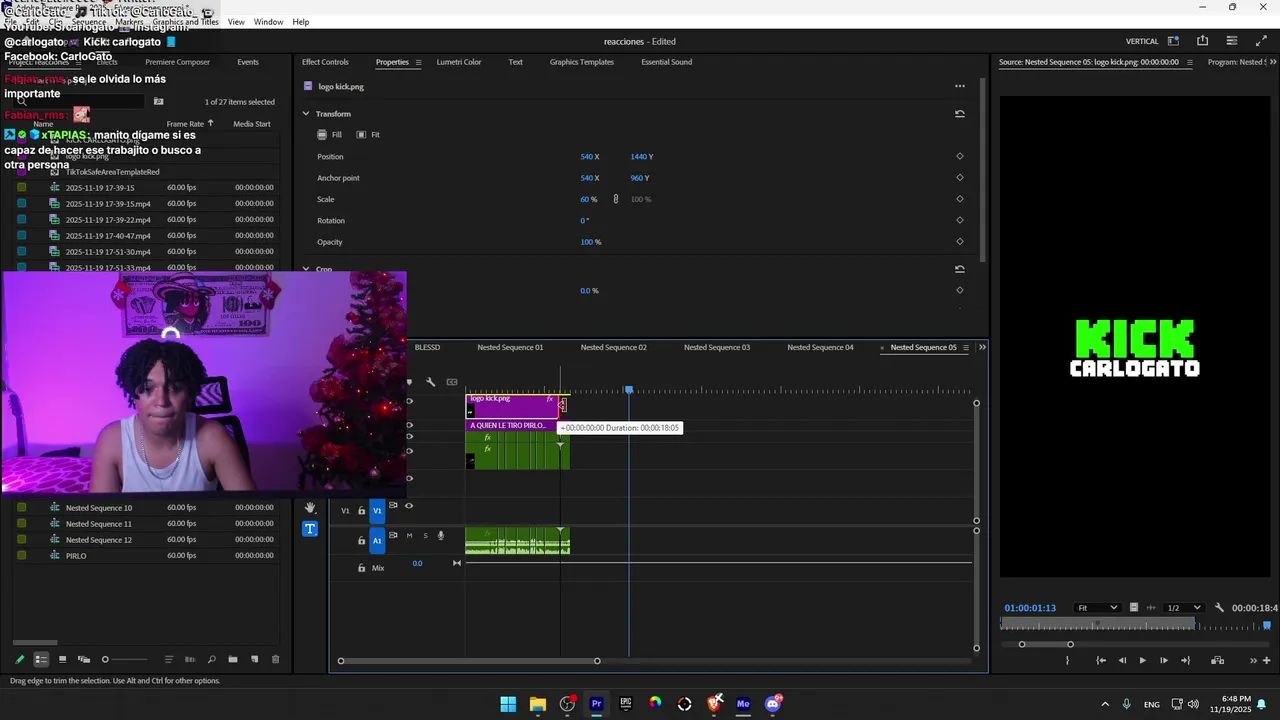Open Brave browser from taskbar

coord(714,704)
